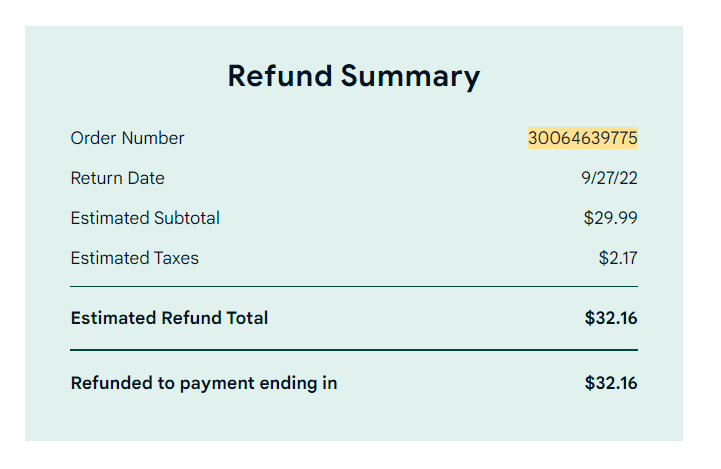Select the taxes amount $2.17
The width and height of the screenshot is (721, 469).
618,258
